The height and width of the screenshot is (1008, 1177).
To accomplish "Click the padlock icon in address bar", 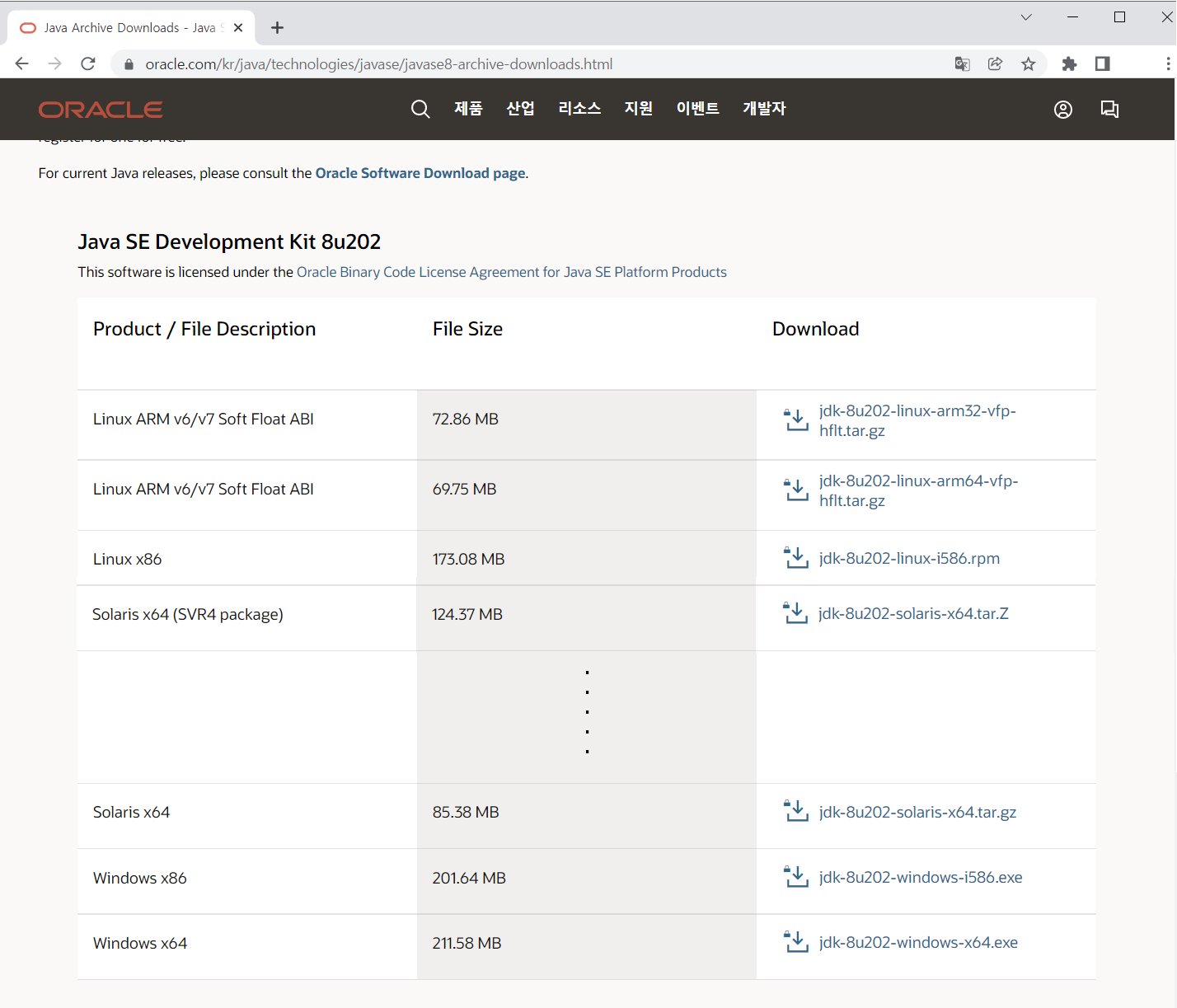I will pos(128,63).
